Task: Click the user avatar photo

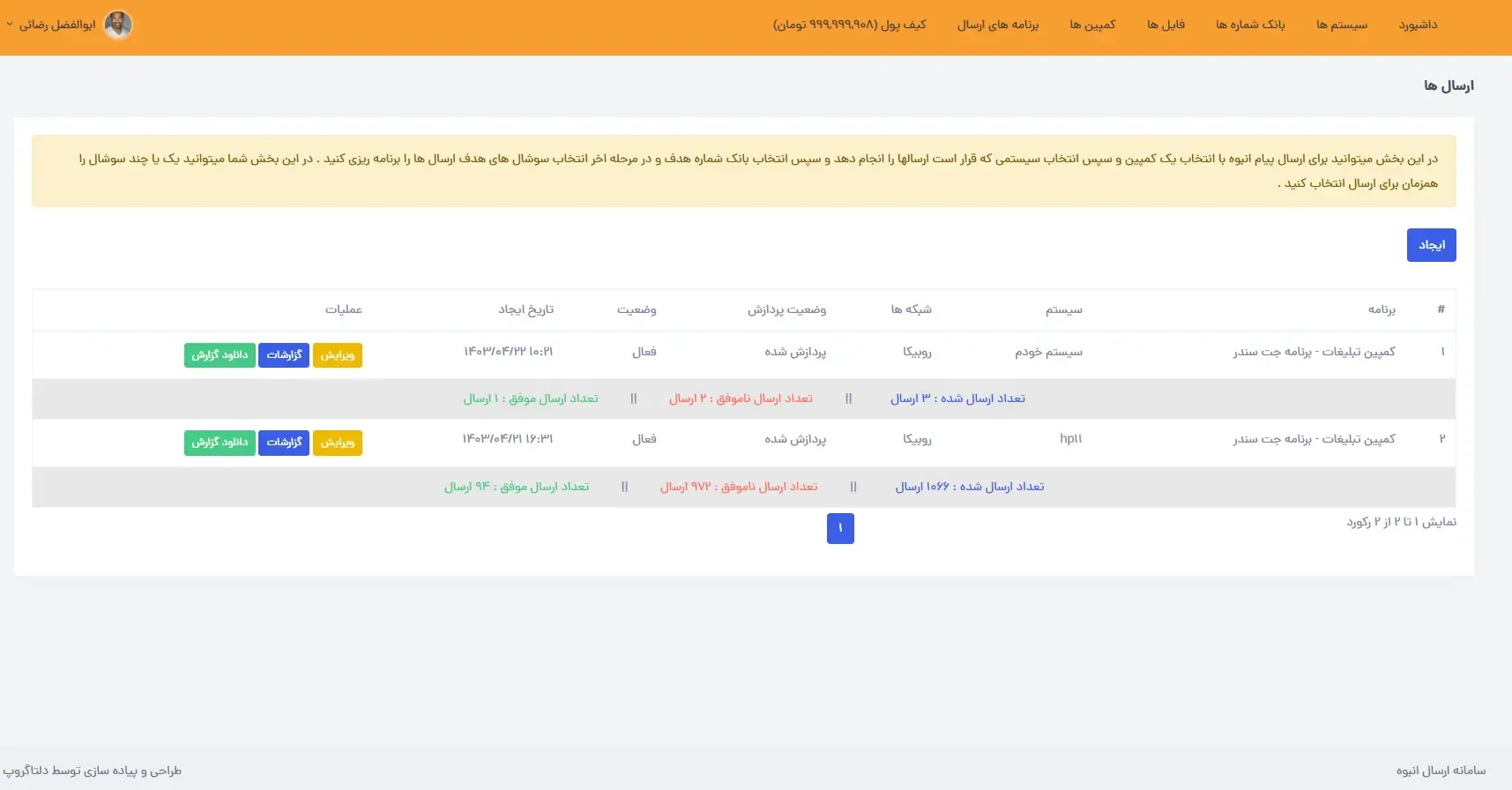Action: tap(118, 25)
